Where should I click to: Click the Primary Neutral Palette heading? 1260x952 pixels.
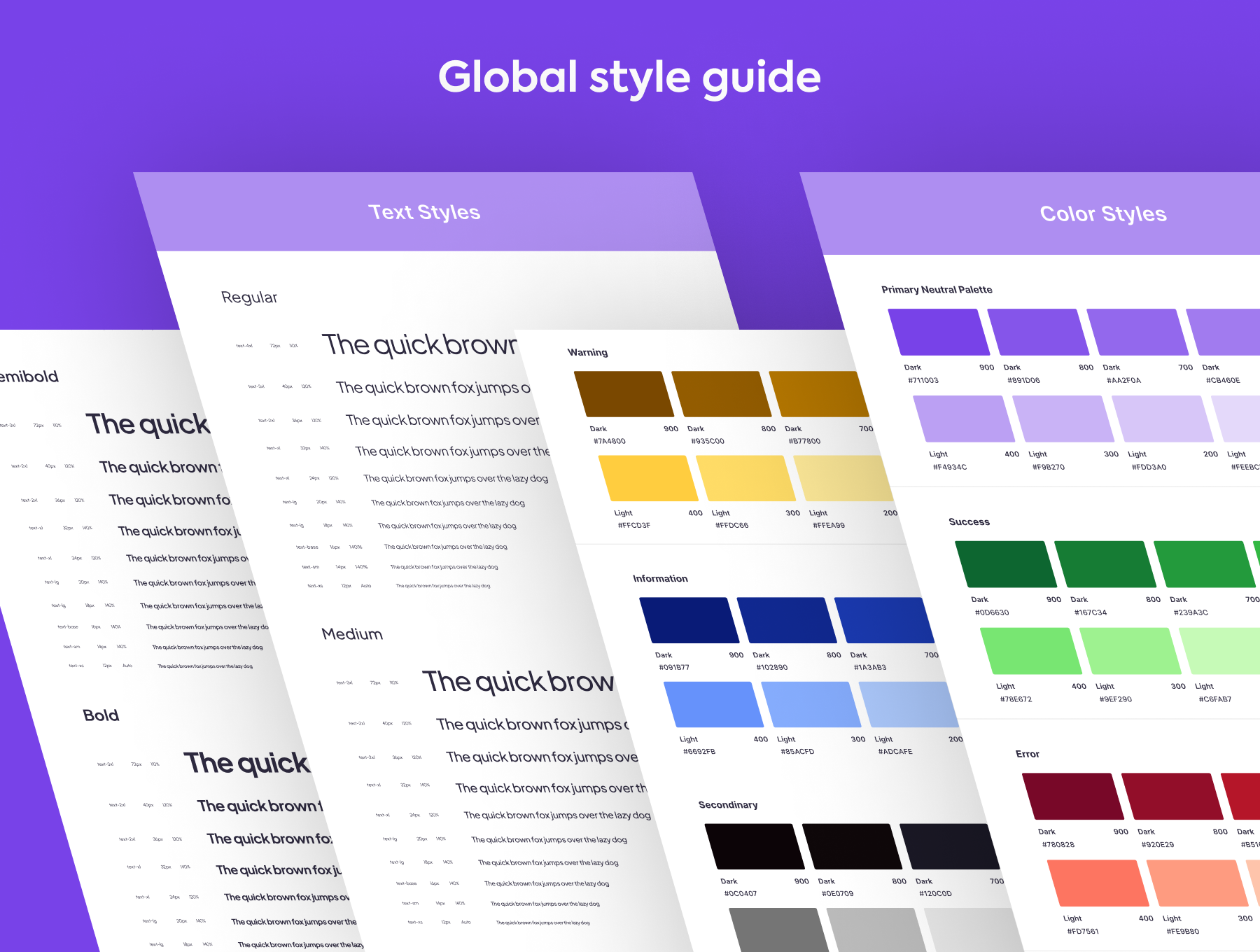click(937, 290)
